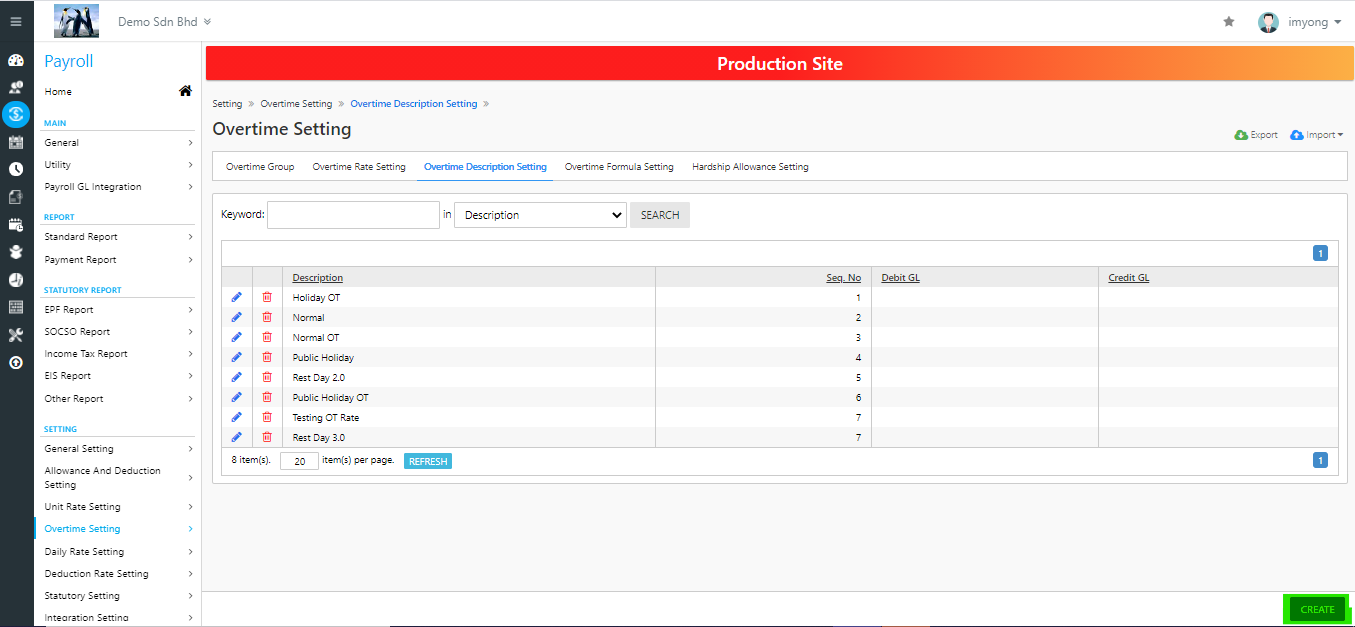The width and height of the screenshot is (1355, 627).
Task: Click the Setting breadcrumb link
Action: point(227,104)
